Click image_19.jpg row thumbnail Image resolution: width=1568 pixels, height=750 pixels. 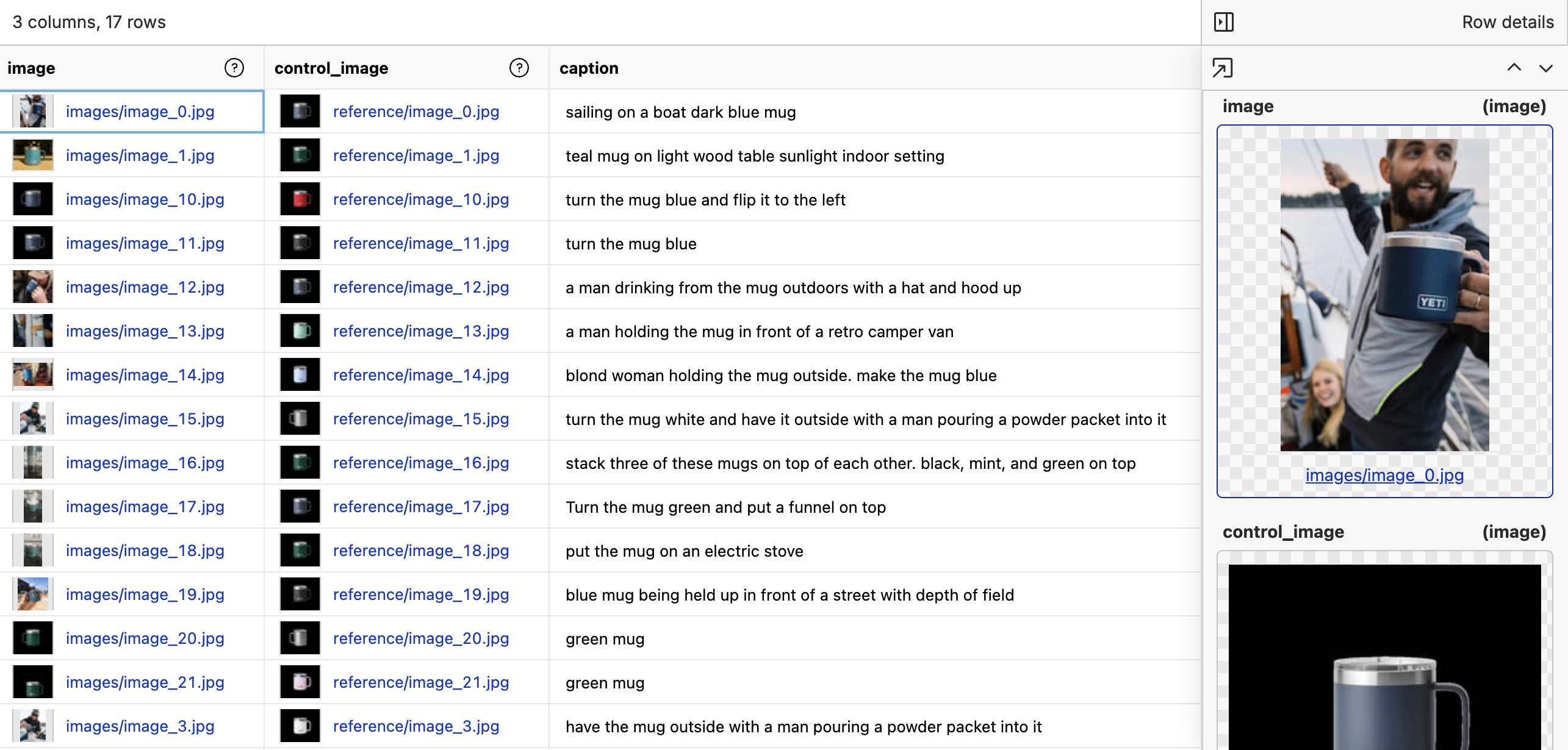(x=32, y=595)
